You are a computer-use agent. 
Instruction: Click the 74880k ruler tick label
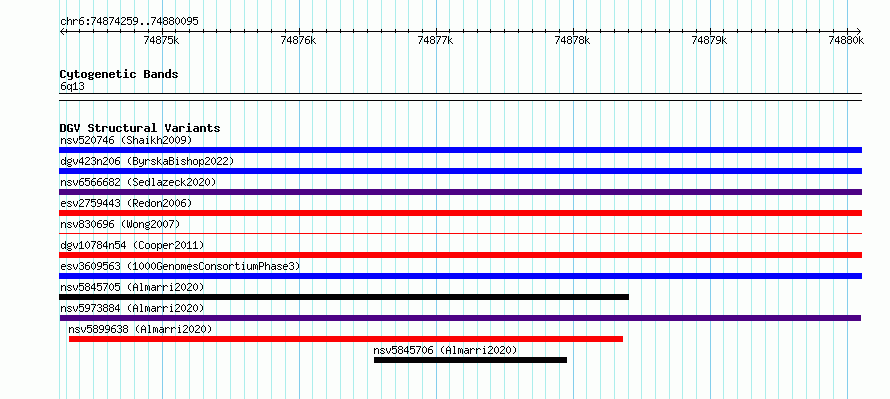[846, 40]
